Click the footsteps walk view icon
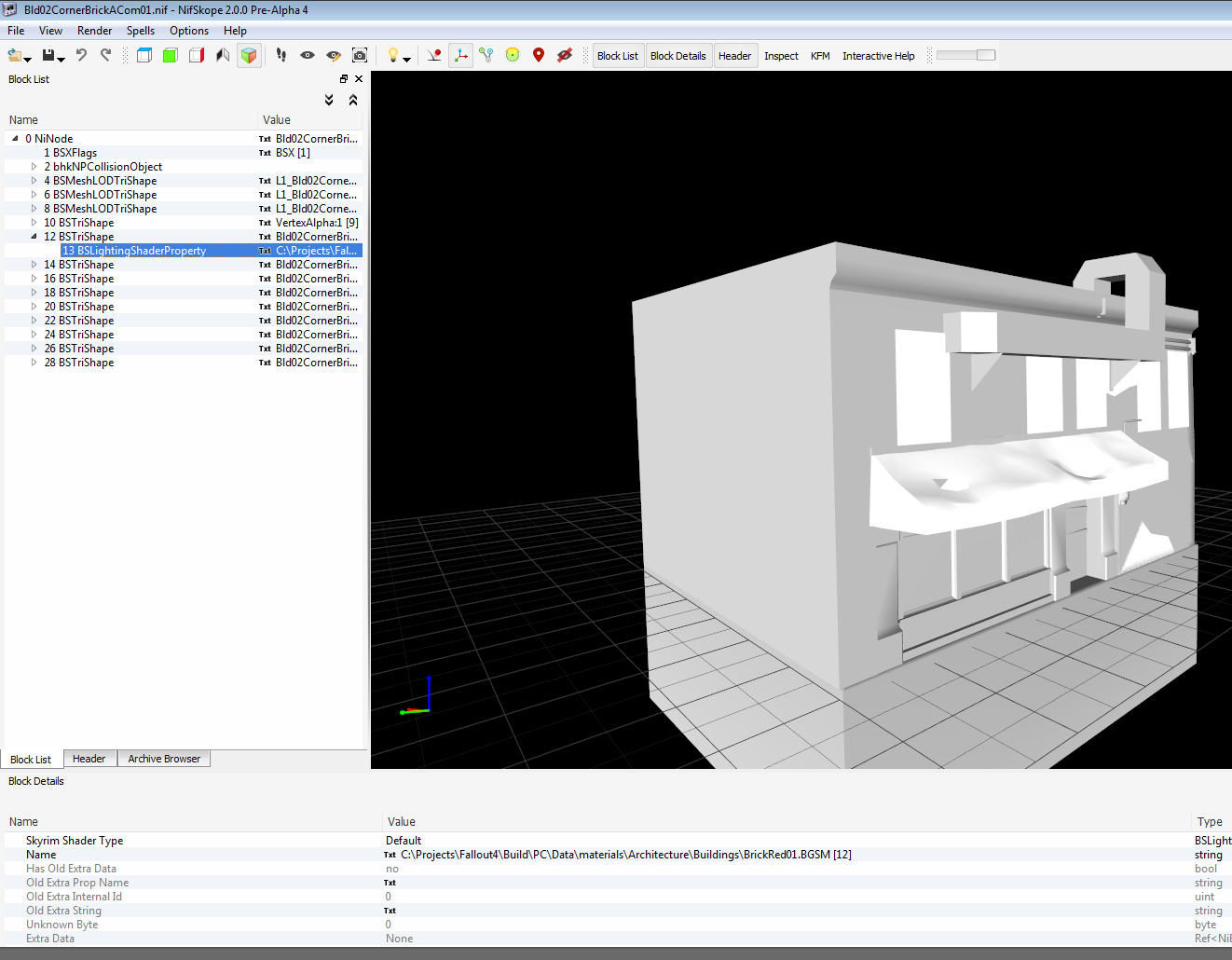 click(x=281, y=56)
